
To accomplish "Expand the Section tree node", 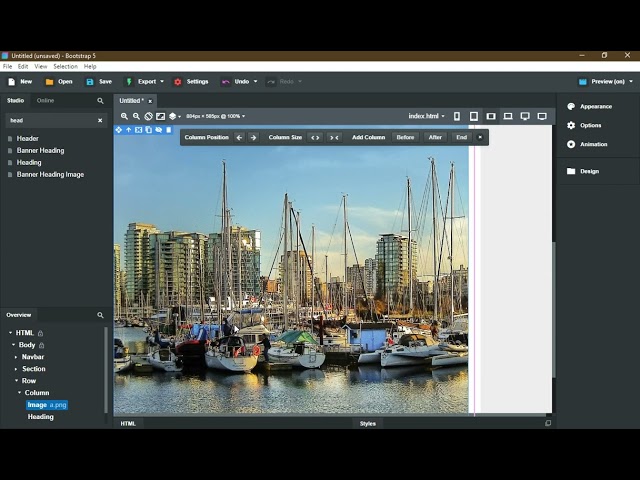I will pyautogui.click(x=16, y=369).
